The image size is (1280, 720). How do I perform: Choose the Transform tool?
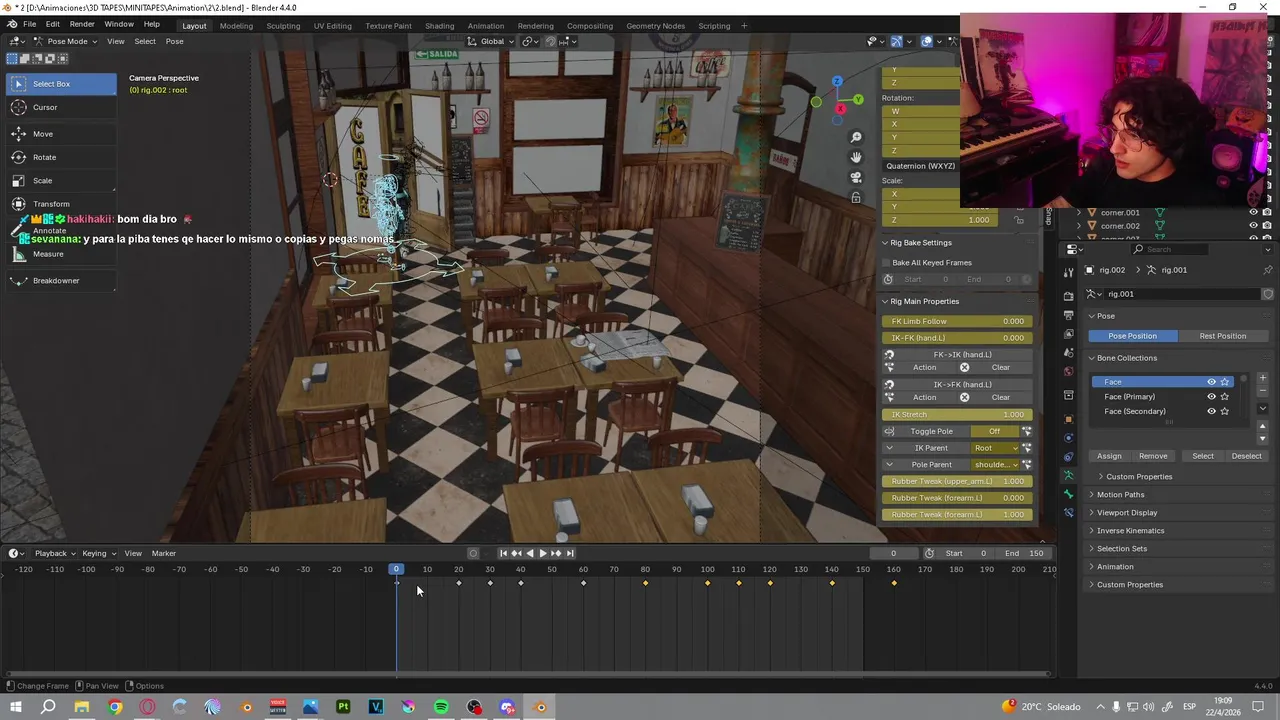60,204
